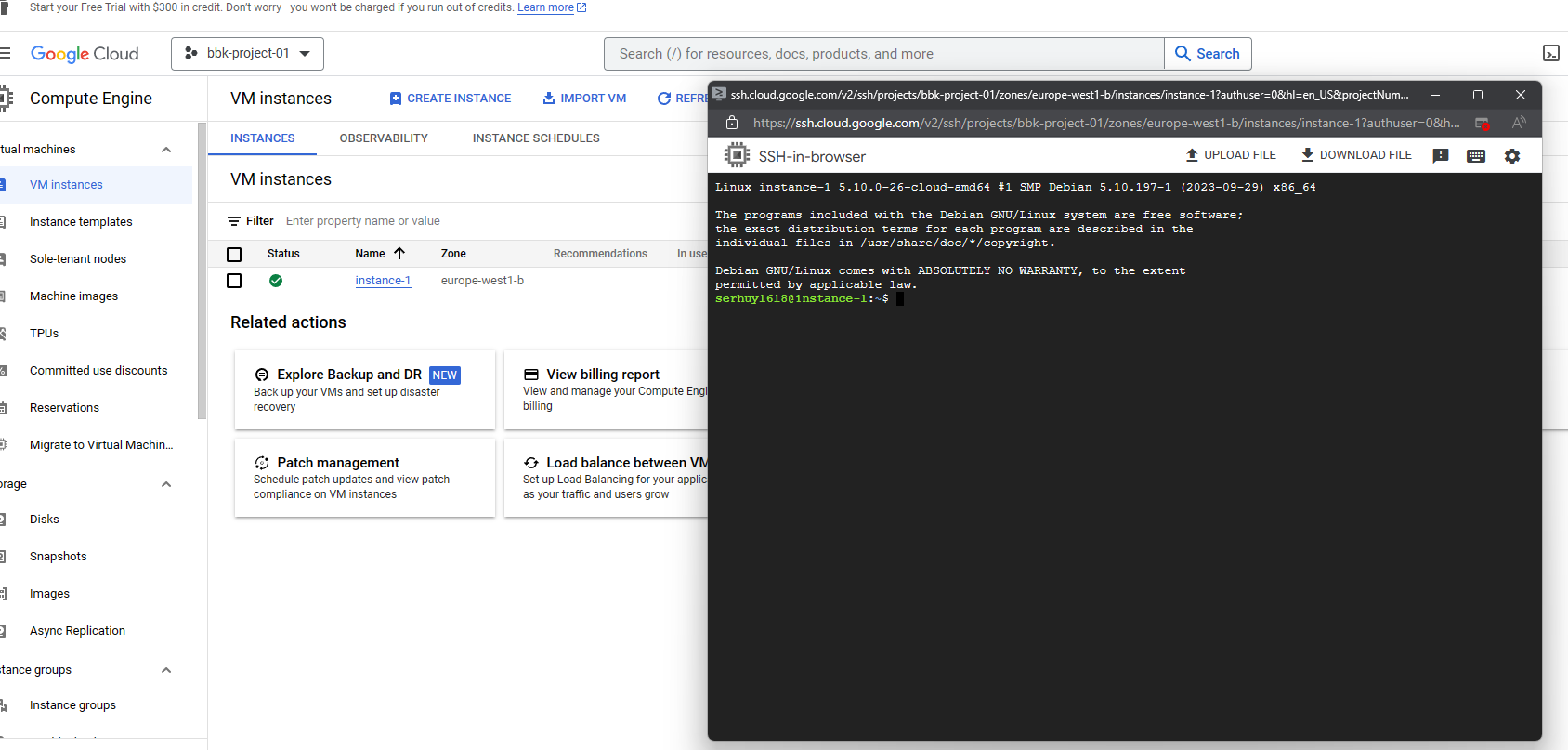Click Download File in SSH window
This screenshot has width=1568, height=750.
1356,155
